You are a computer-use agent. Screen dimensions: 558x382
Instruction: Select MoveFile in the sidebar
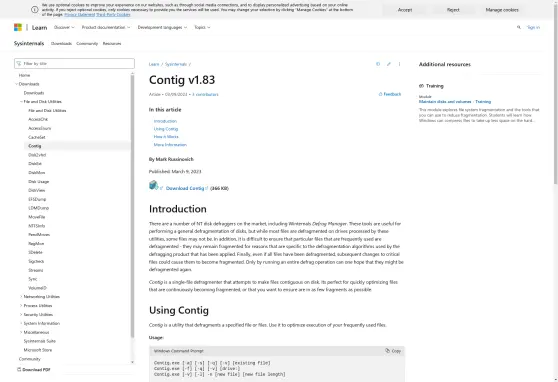pos(37,217)
